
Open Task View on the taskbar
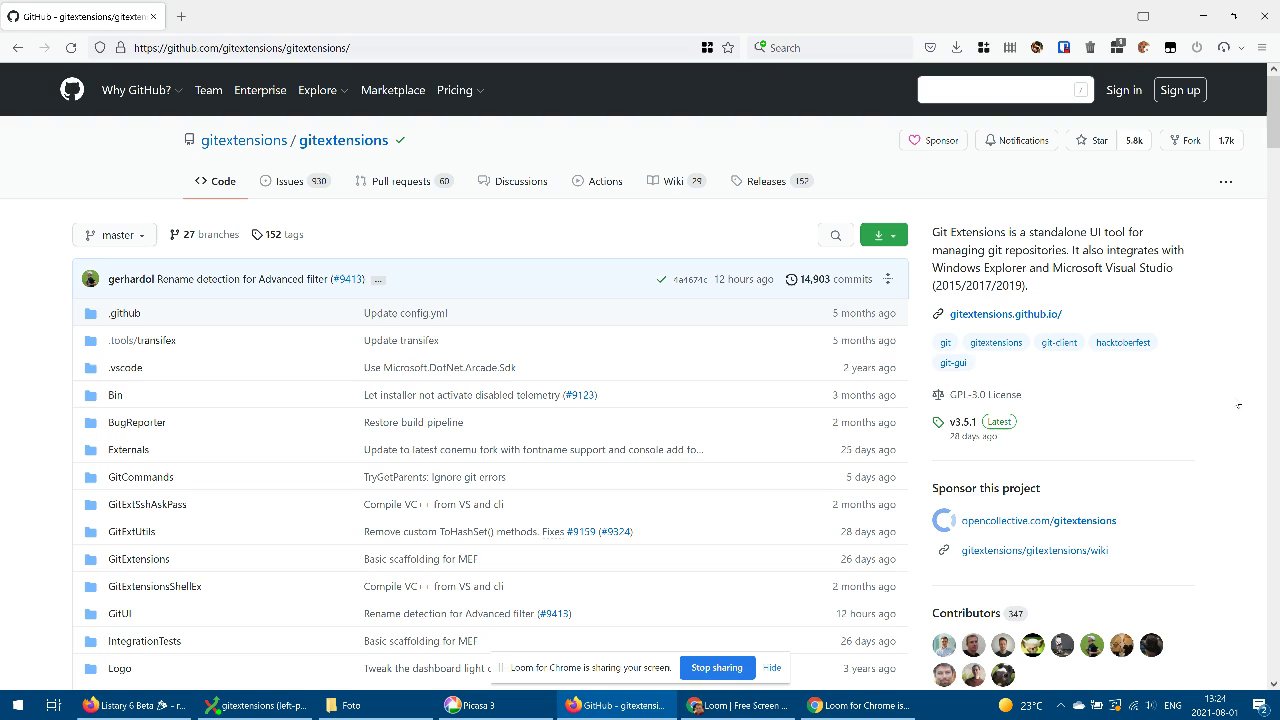click(x=54, y=705)
